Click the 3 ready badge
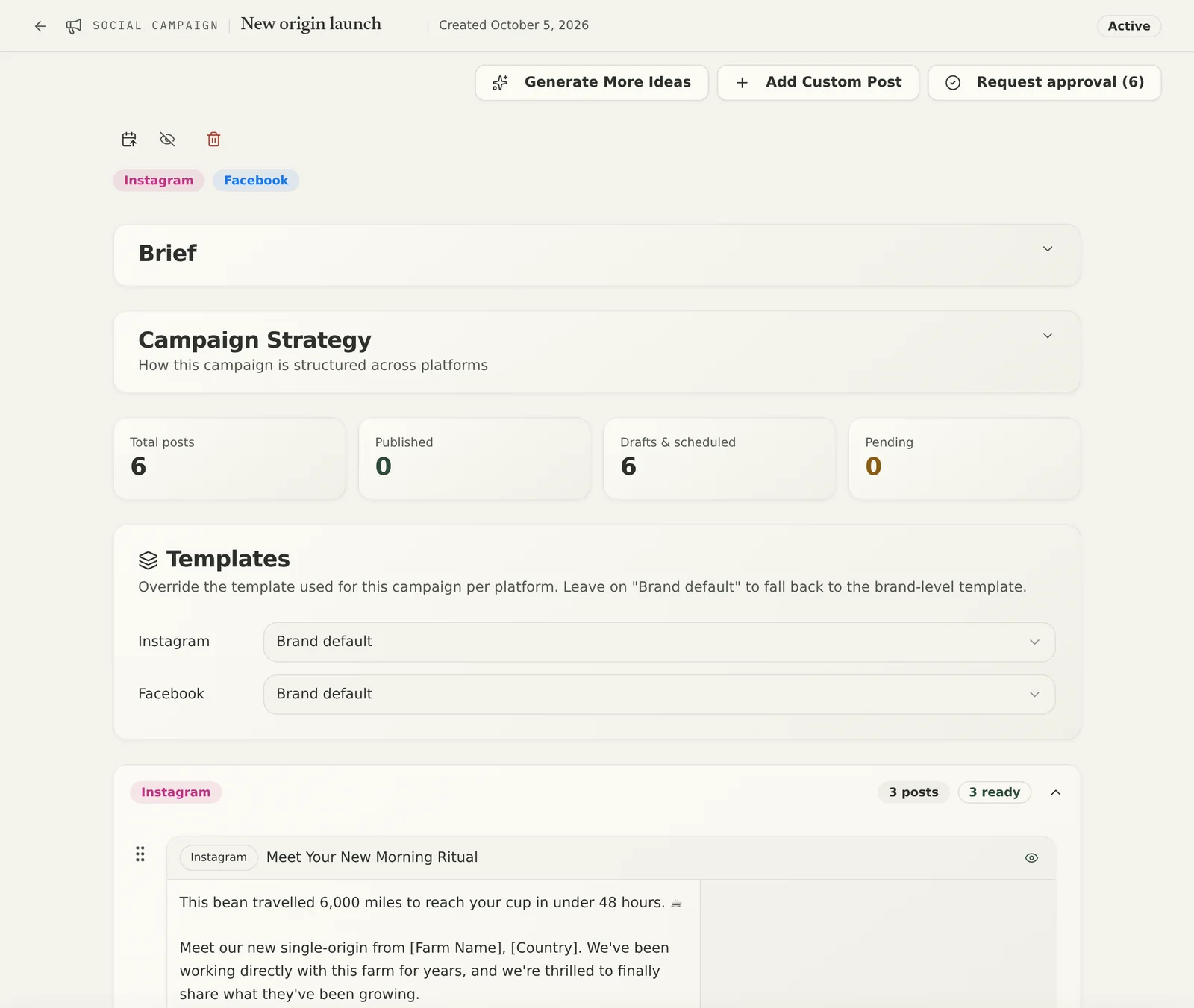This screenshot has width=1194, height=1008. click(x=994, y=792)
